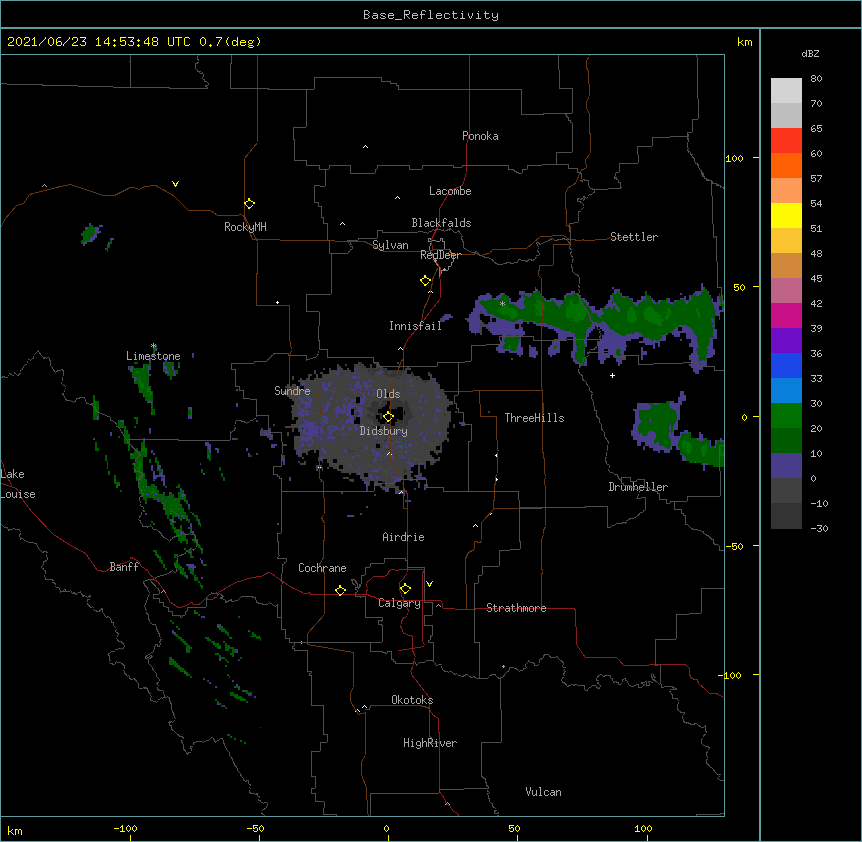Select the Didsbury town label

pos(384,431)
